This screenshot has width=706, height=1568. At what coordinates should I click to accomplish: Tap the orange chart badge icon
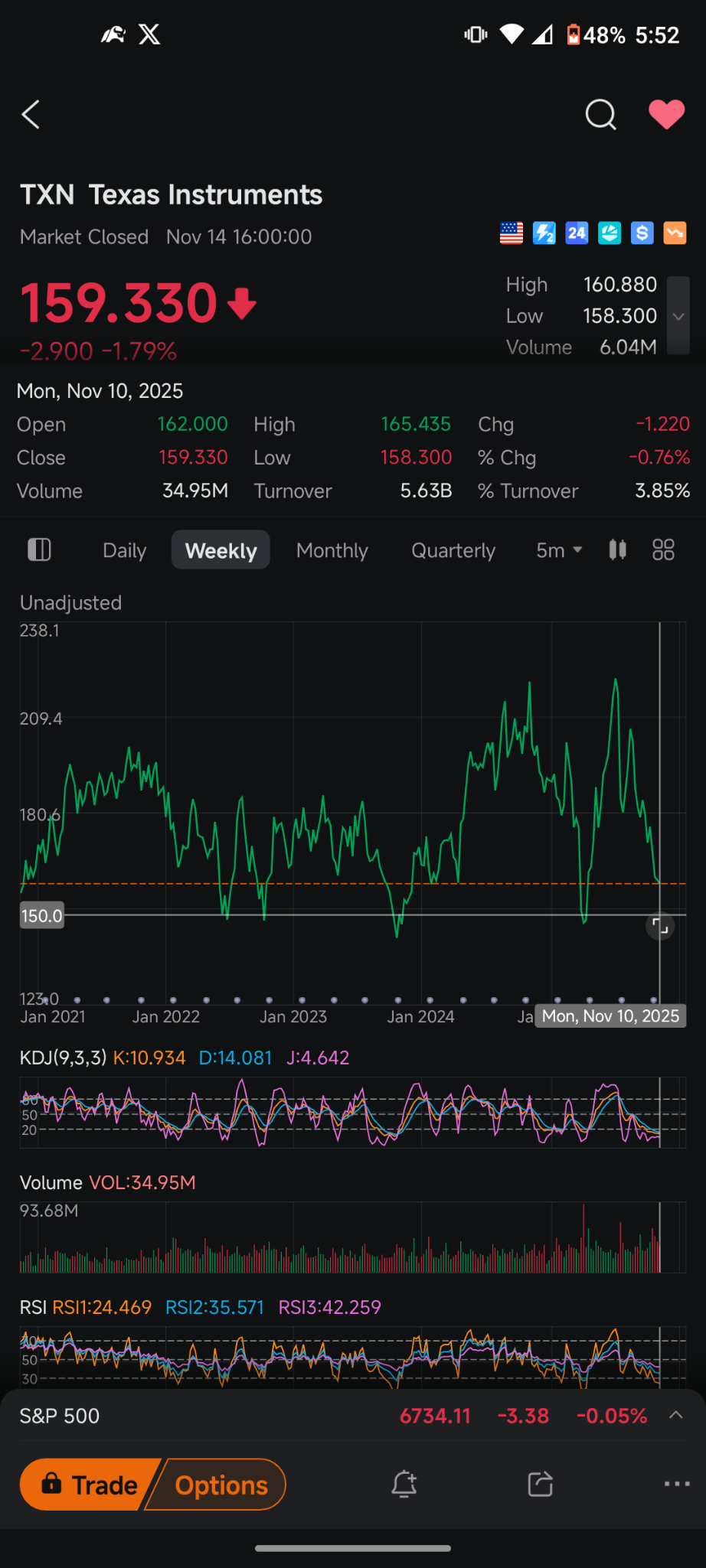pos(675,233)
